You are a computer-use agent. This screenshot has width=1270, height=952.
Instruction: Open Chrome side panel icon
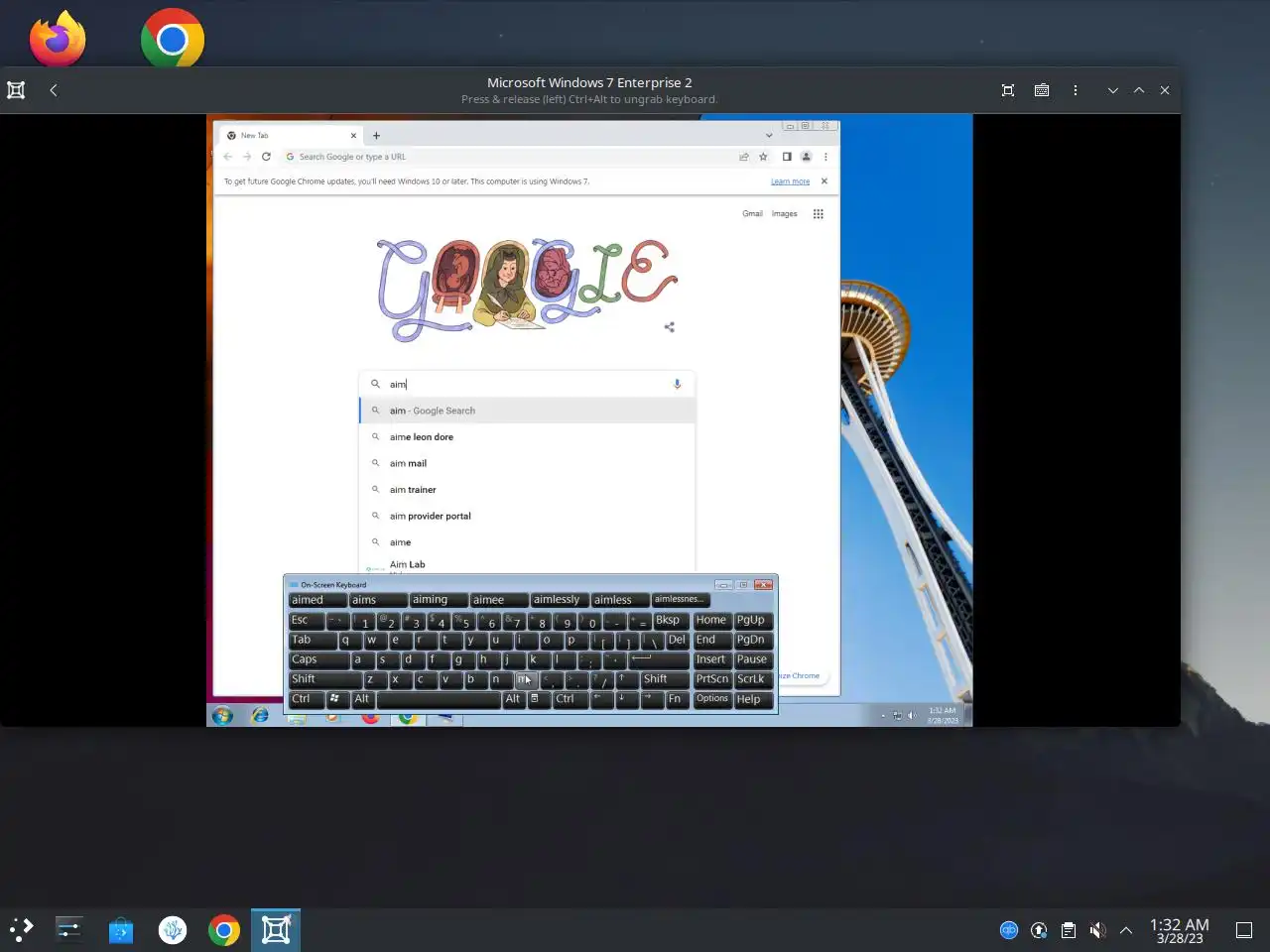(x=787, y=157)
